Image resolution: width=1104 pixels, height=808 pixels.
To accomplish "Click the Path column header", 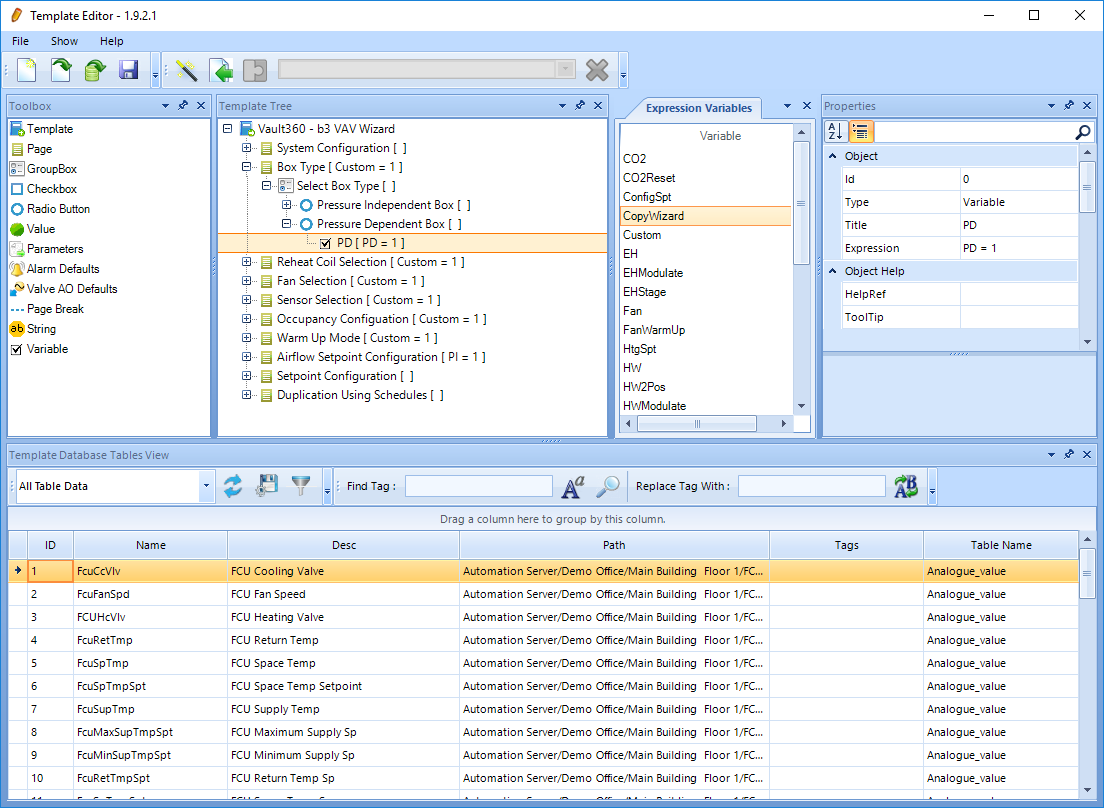I will (x=614, y=545).
